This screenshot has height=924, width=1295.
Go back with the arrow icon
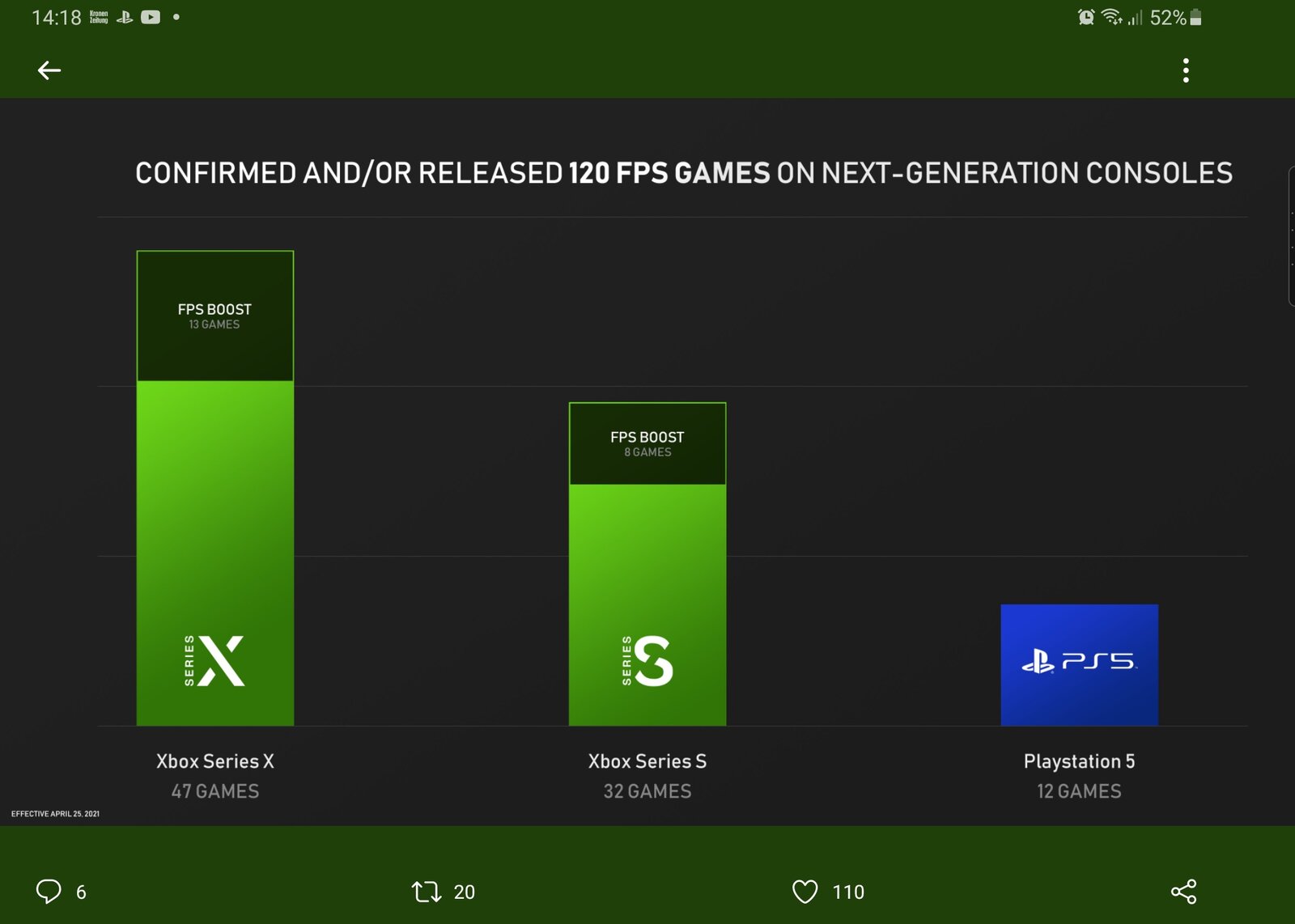pyautogui.click(x=49, y=70)
